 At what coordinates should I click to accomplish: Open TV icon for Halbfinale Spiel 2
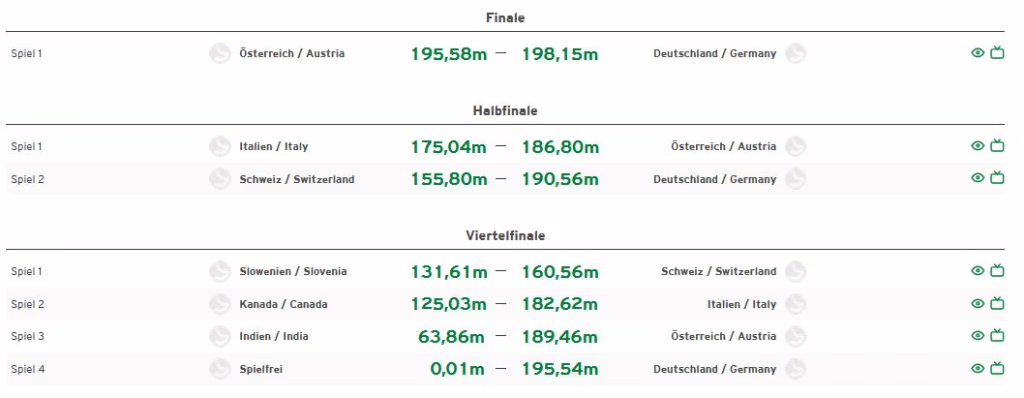click(997, 177)
